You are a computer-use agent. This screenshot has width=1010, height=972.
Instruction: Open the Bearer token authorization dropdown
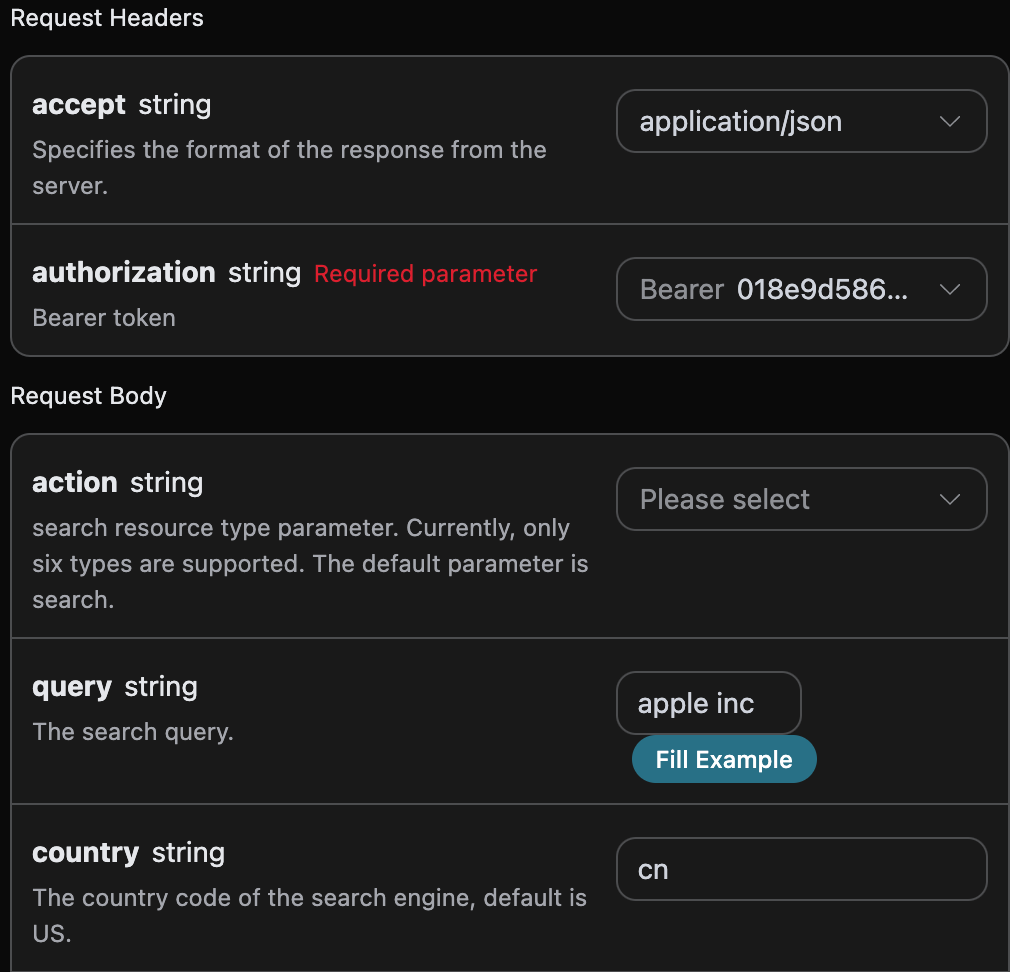[x=801, y=289]
